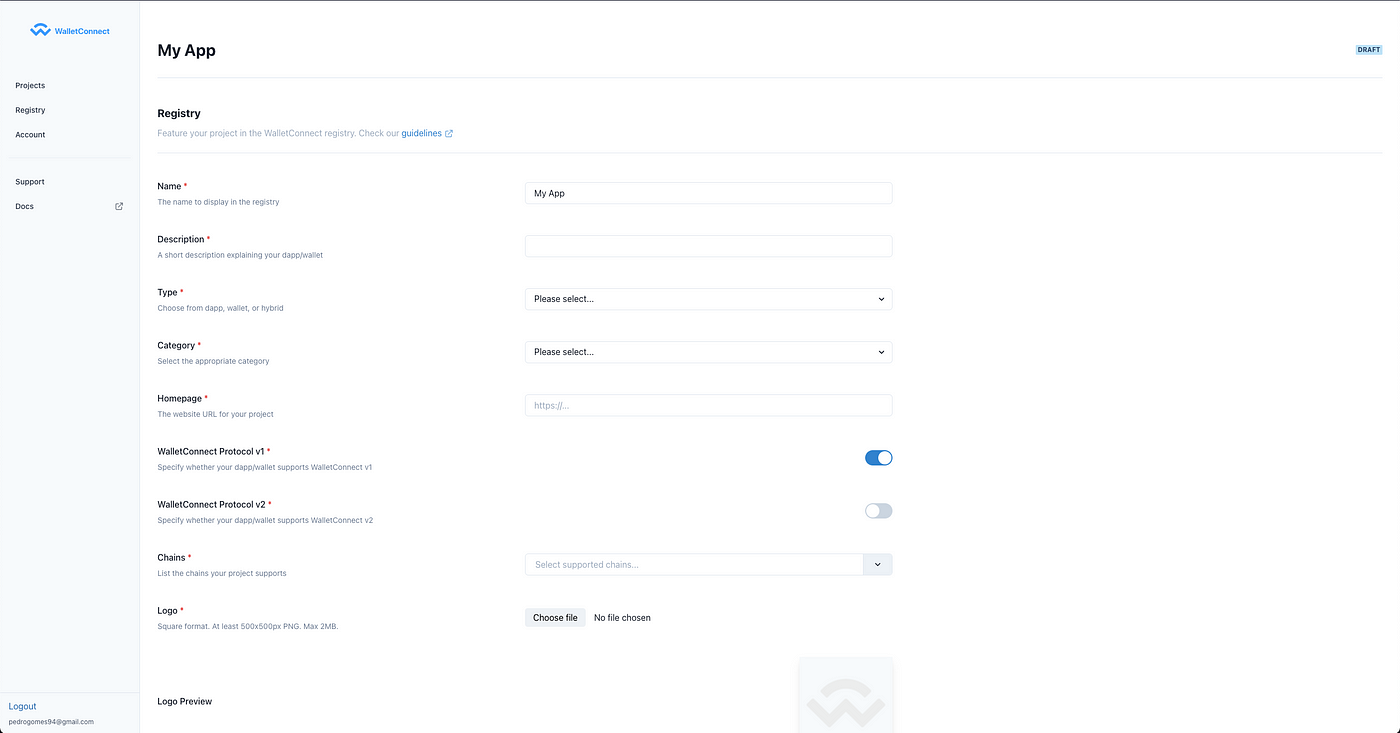1400x733 pixels.
Task: Click the Logout link
Action: [22, 706]
